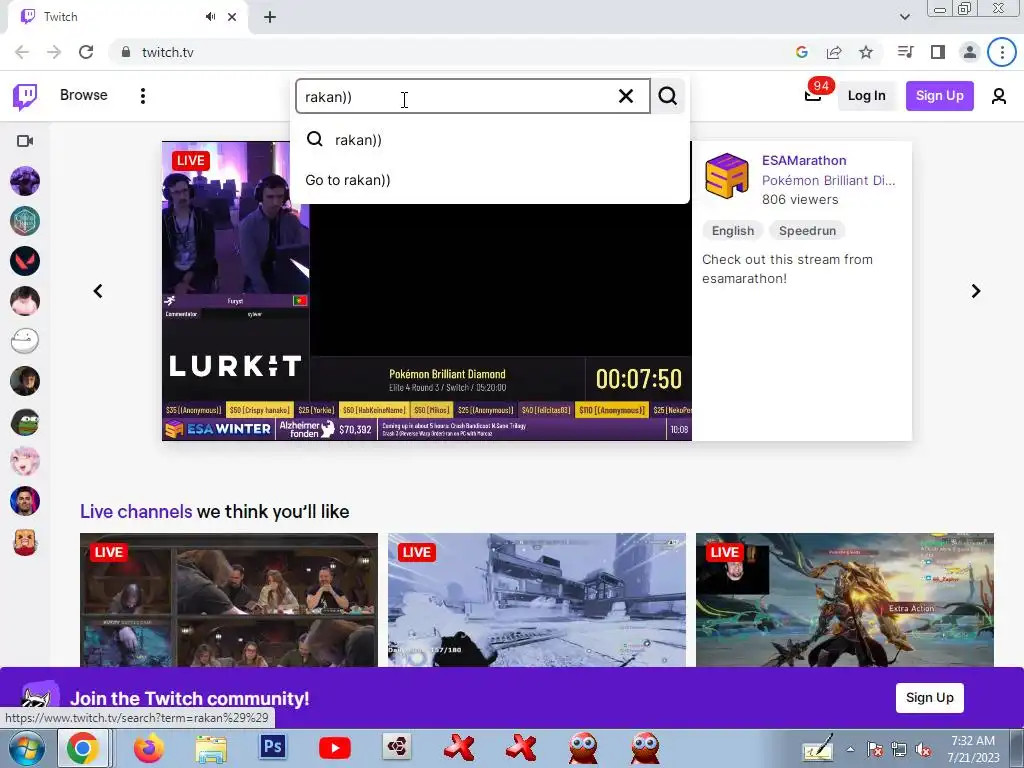This screenshot has height=768, width=1024.
Task: Mute the Twitch tab audio
Action: tap(210, 17)
